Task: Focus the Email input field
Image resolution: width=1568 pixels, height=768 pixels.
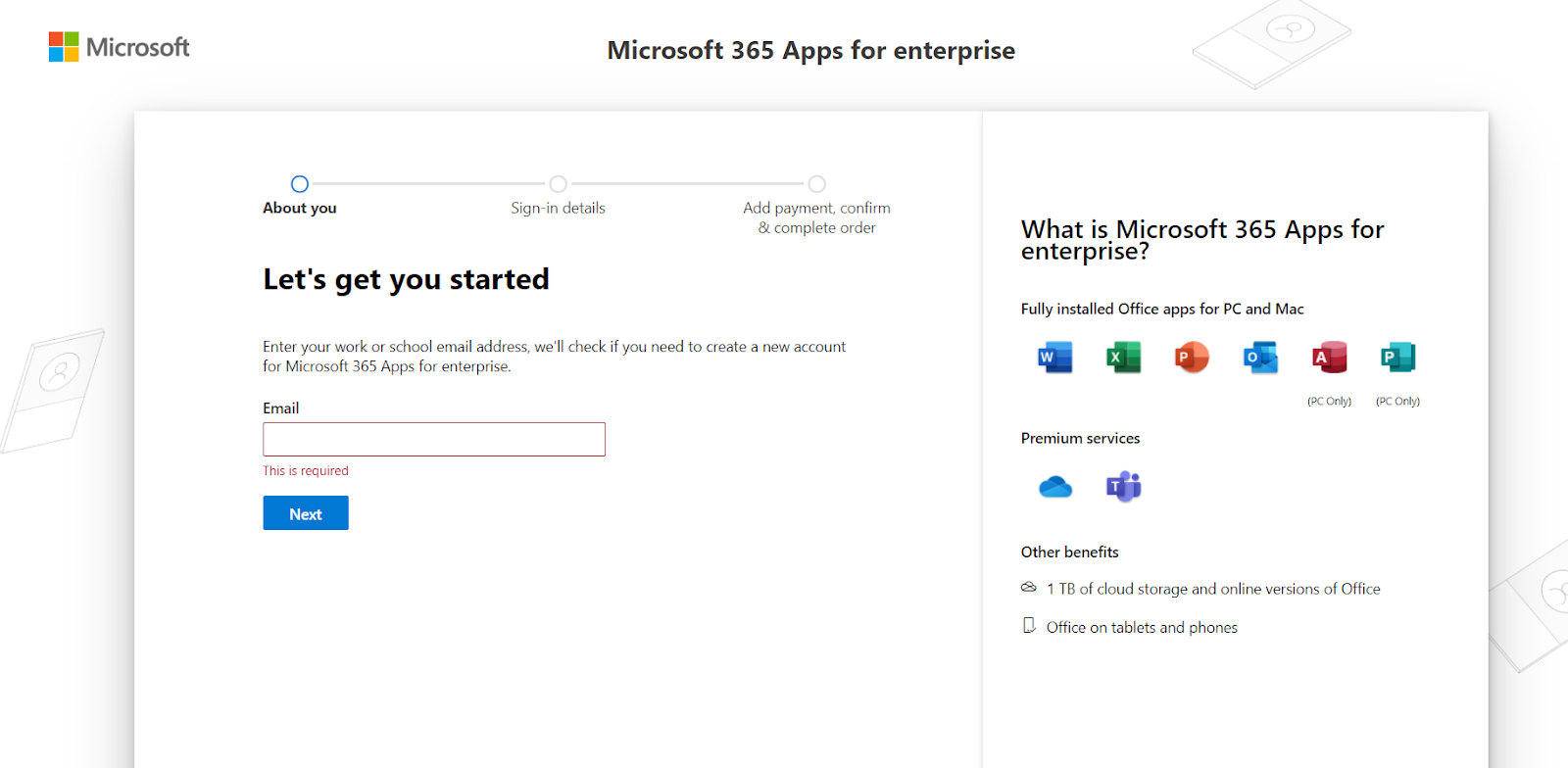Action: [x=434, y=439]
